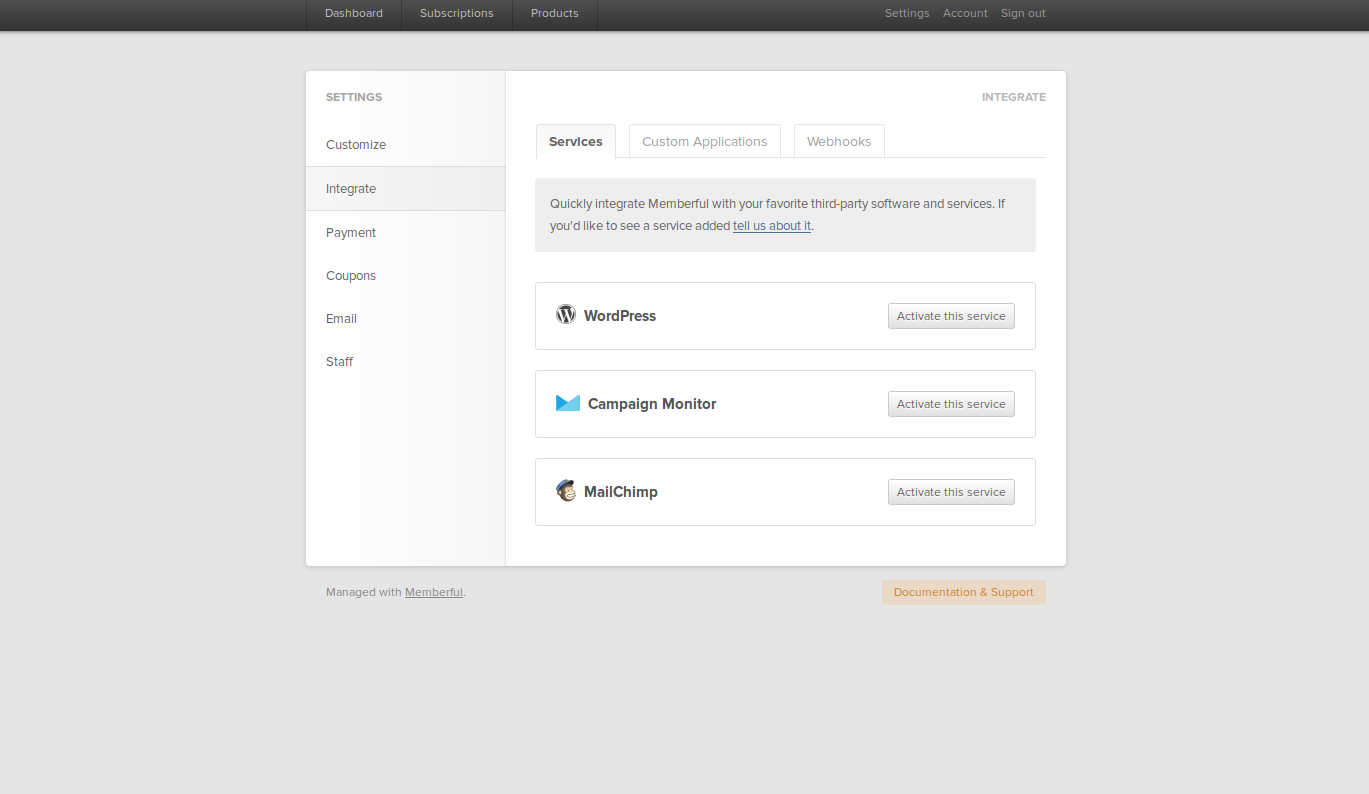Click the 'tell us about it' link
This screenshot has width=1369, height=794.
pos(772,226)
